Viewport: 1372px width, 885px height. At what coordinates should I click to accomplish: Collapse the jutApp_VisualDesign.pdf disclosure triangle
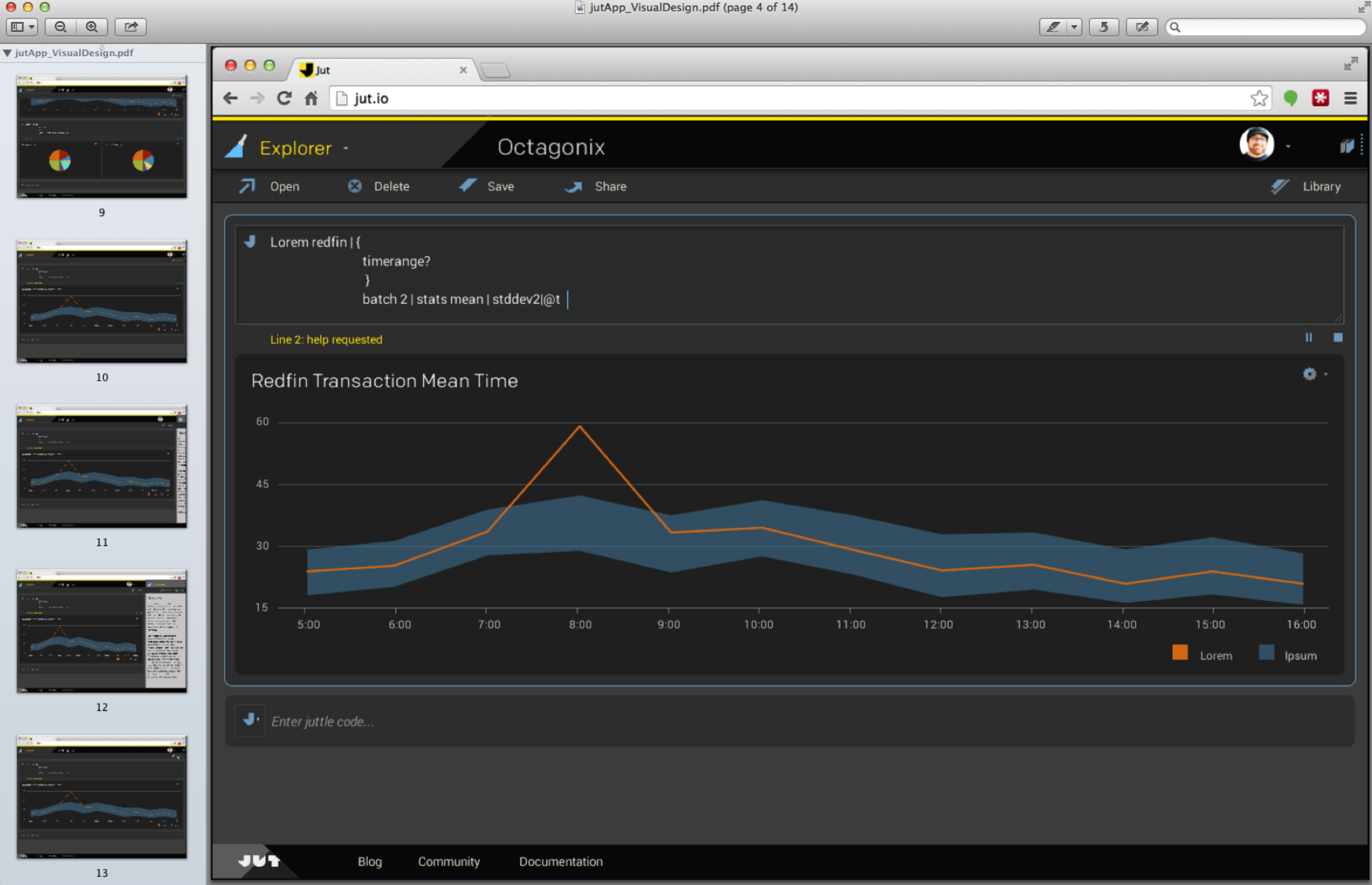coord(7,53)
